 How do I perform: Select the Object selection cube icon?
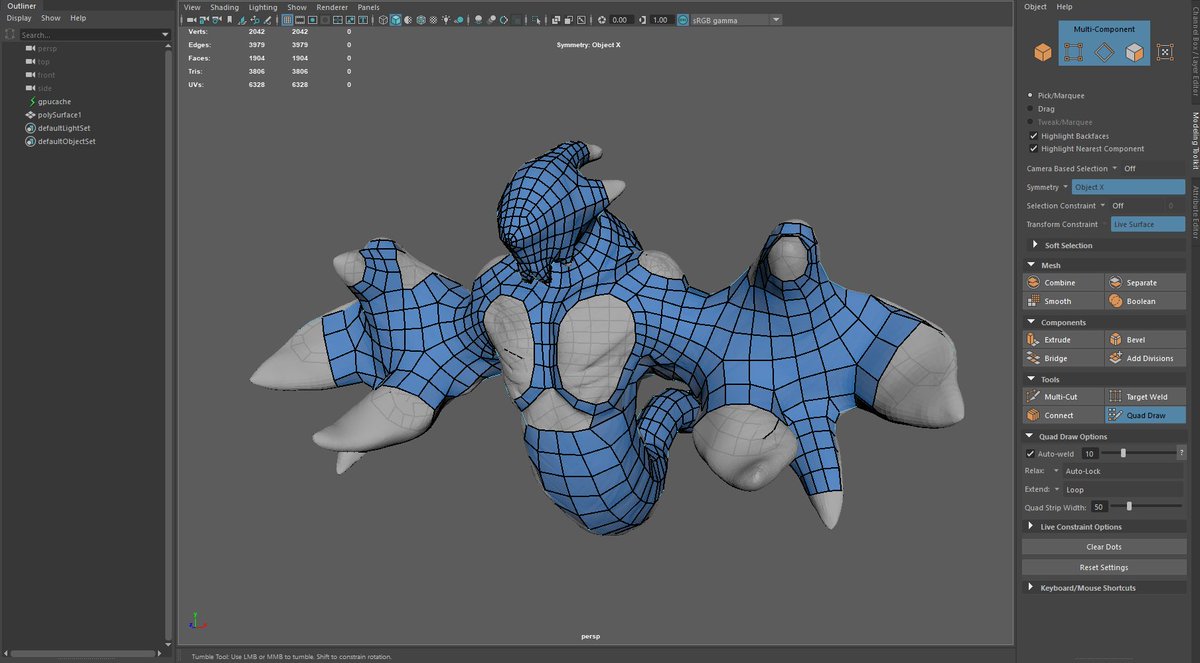pos(1042,53)
